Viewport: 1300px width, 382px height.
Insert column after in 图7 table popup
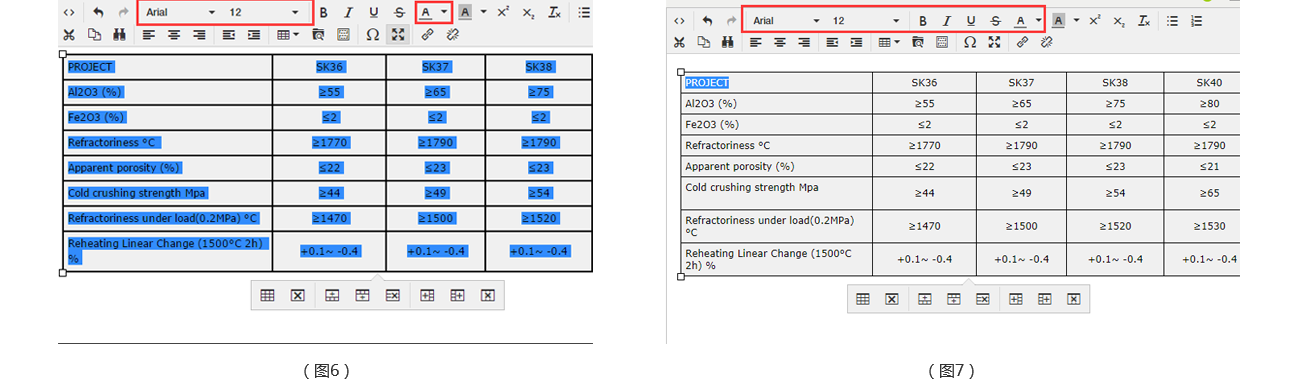point(1044,299)
